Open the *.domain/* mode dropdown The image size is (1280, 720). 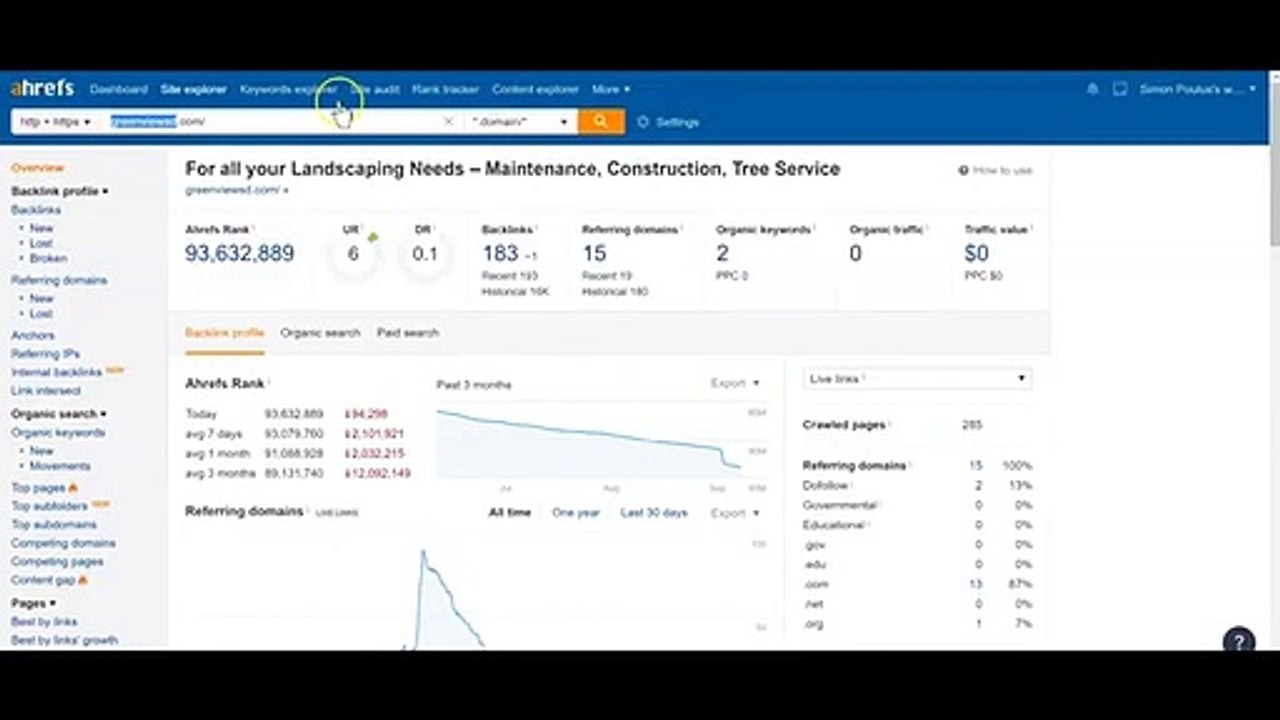pos(520,121)
